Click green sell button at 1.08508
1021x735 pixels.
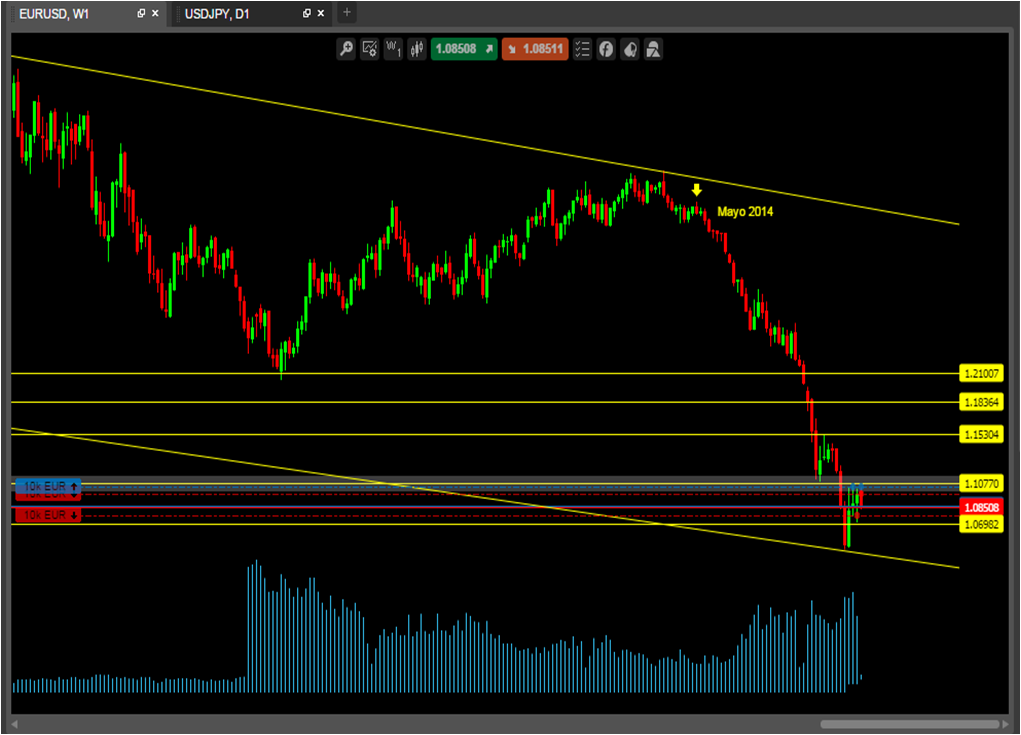464,49
